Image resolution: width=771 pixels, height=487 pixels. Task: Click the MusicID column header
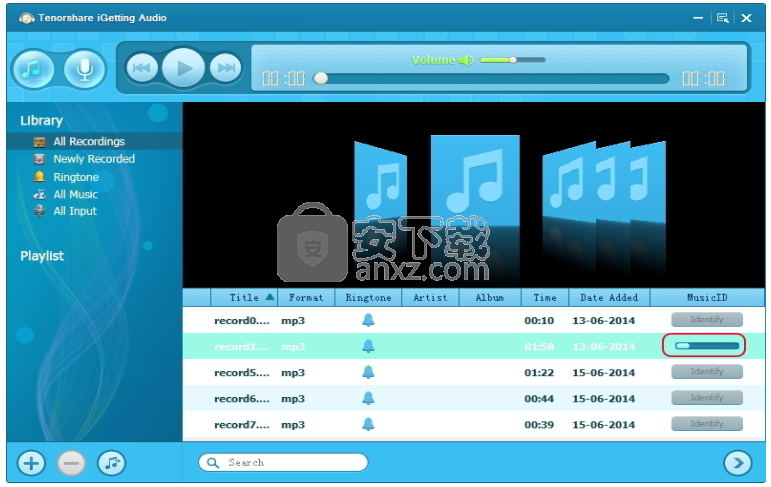coord(707,298)
